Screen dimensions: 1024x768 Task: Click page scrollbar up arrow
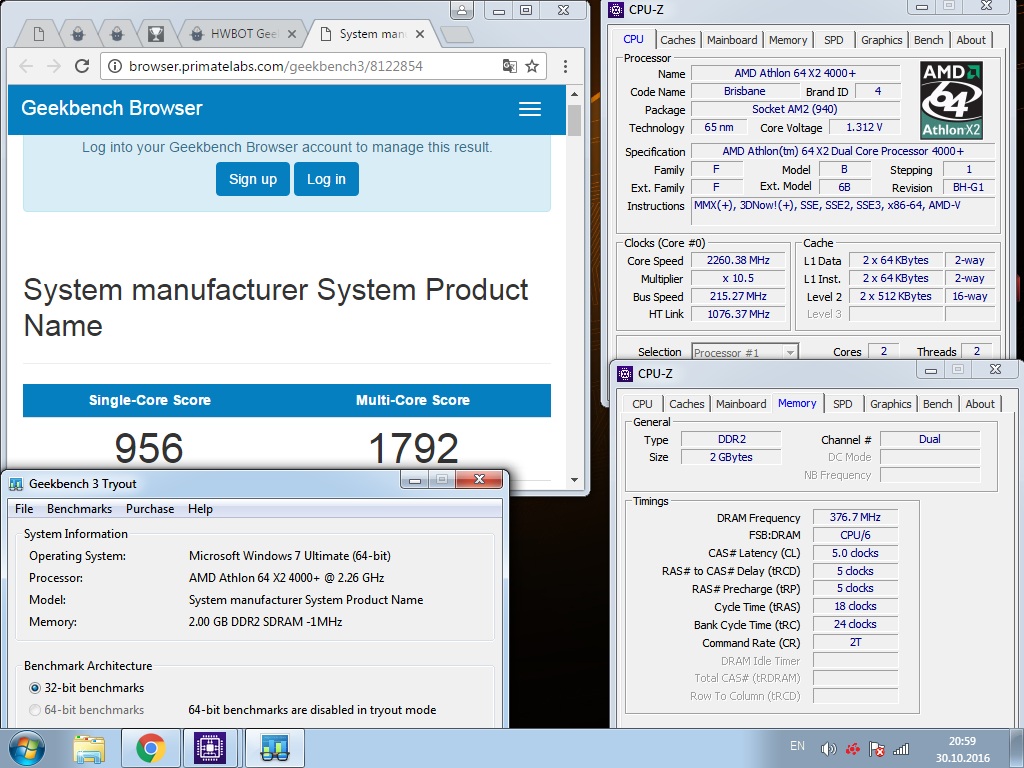[575, 94]
